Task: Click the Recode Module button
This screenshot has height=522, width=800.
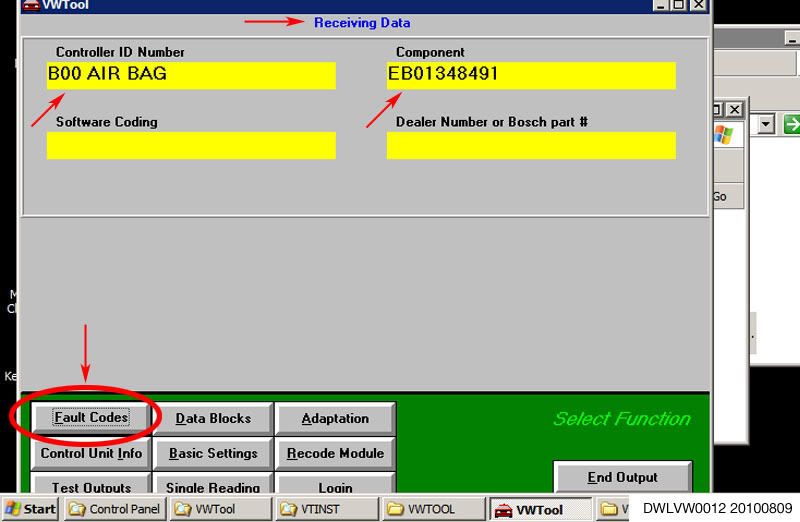Action: (335, 453)
